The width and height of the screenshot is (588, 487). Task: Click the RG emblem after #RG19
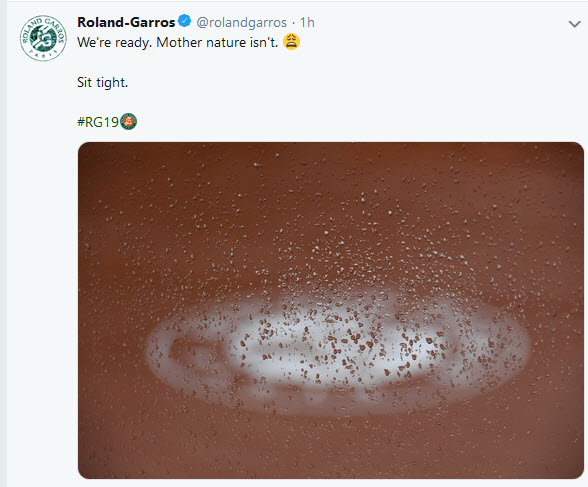(129, 121)
